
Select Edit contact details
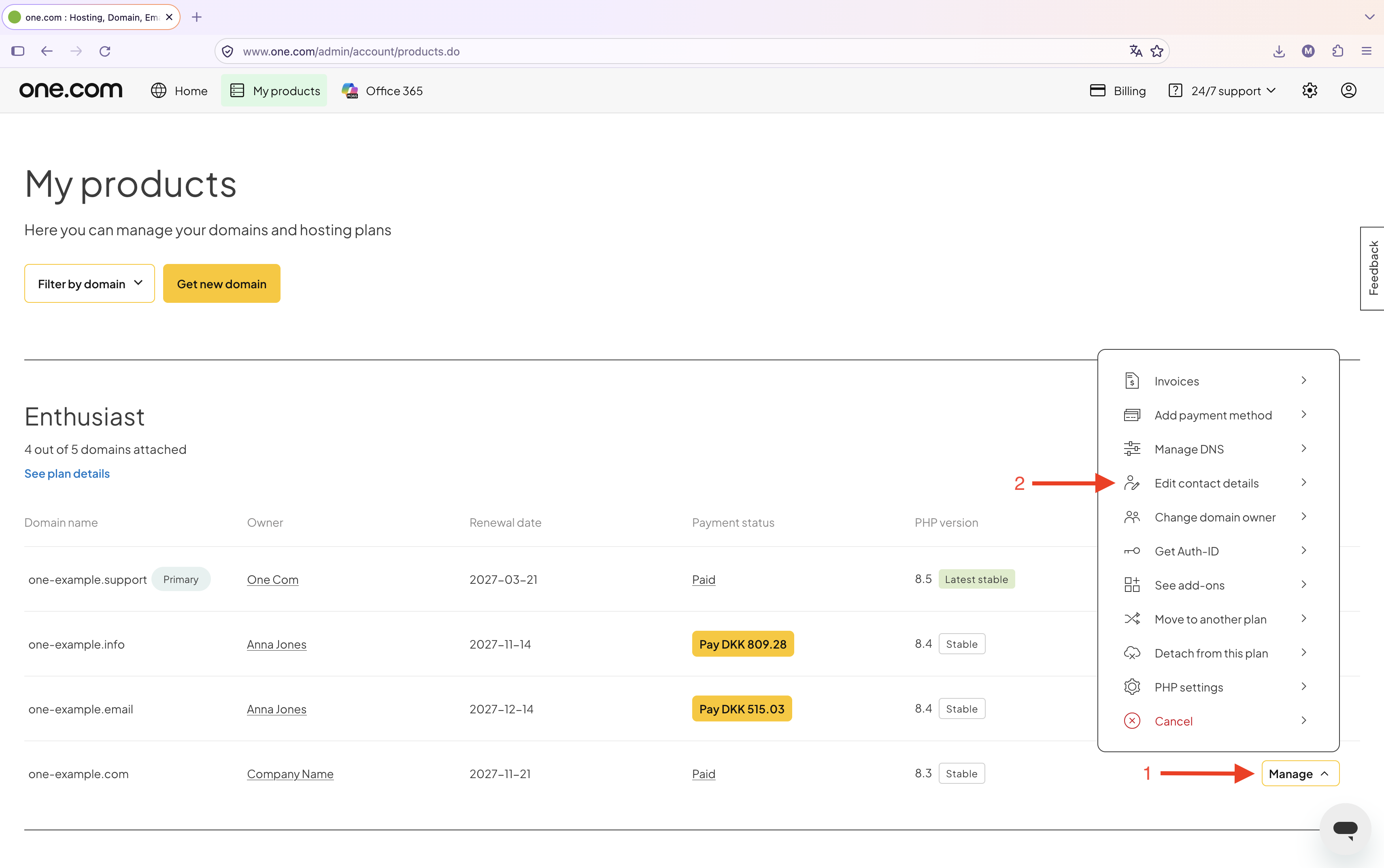pyautogui.click(x=1218, y=483)
